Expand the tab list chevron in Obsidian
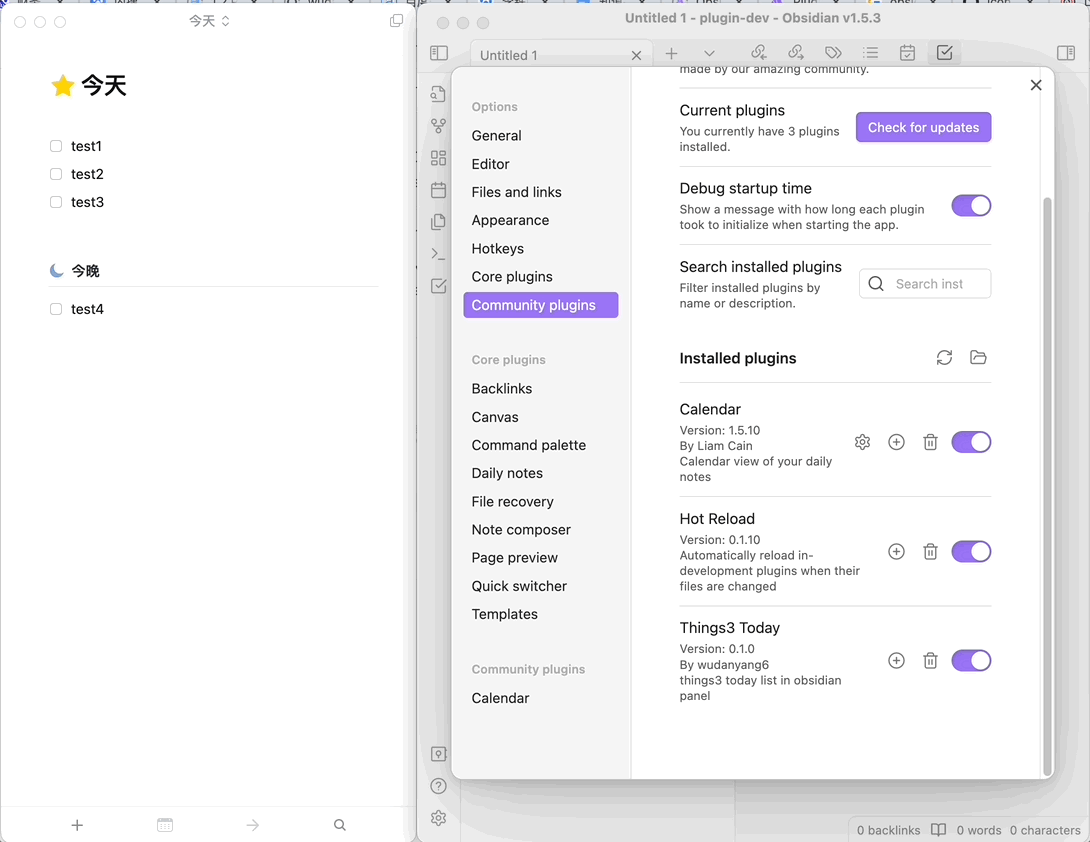Screen dimensions: 1090x842 (709, 53)
